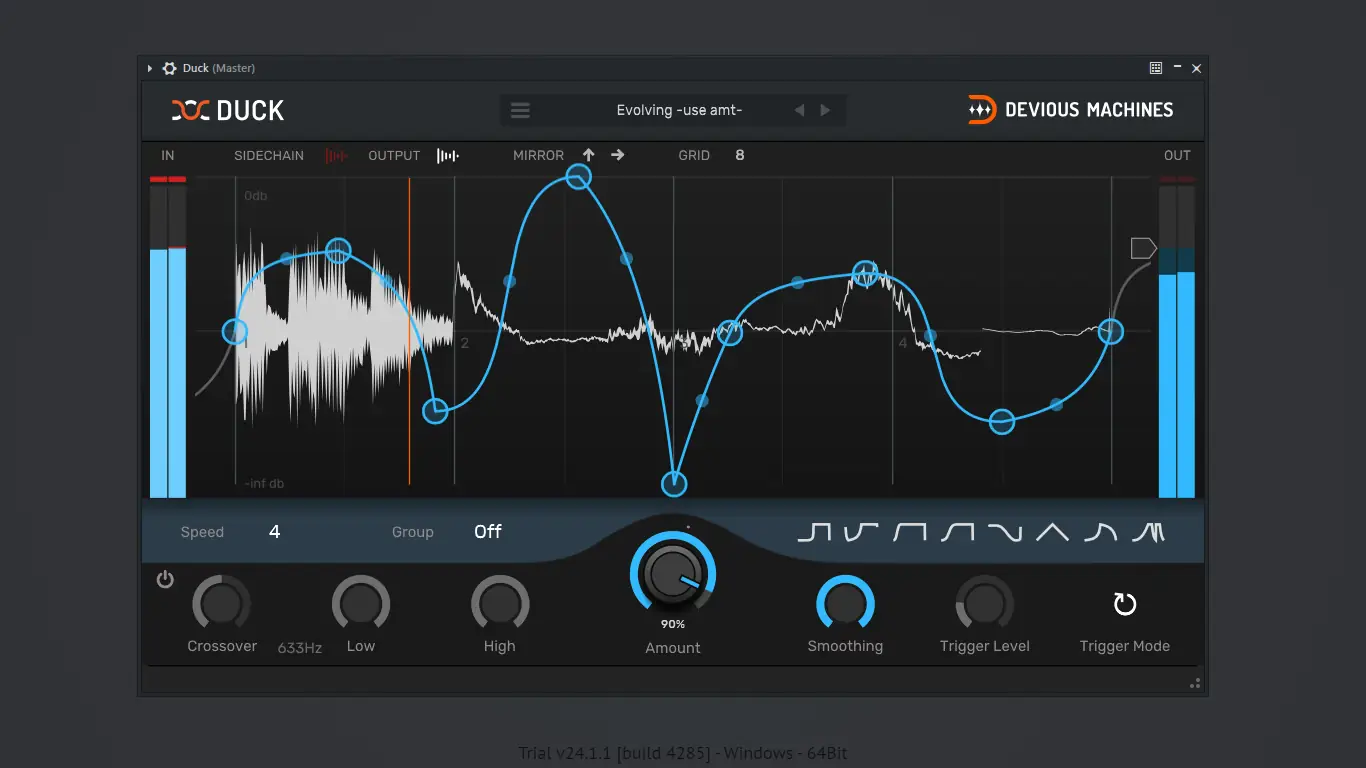Switch to the IN view

167,155
